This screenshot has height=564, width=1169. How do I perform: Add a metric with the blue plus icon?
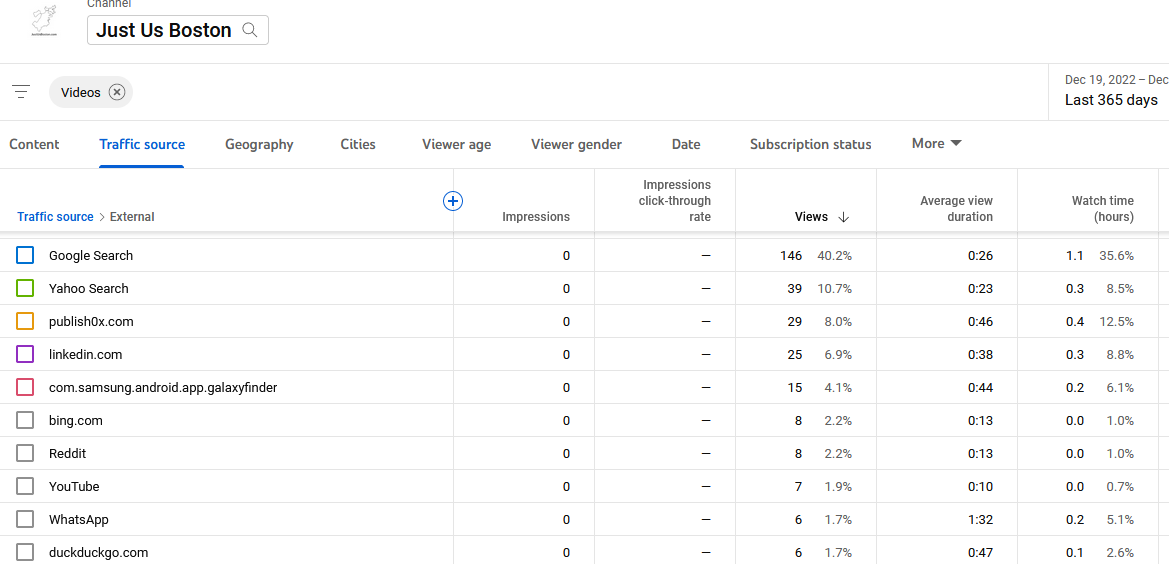[453, 200]
